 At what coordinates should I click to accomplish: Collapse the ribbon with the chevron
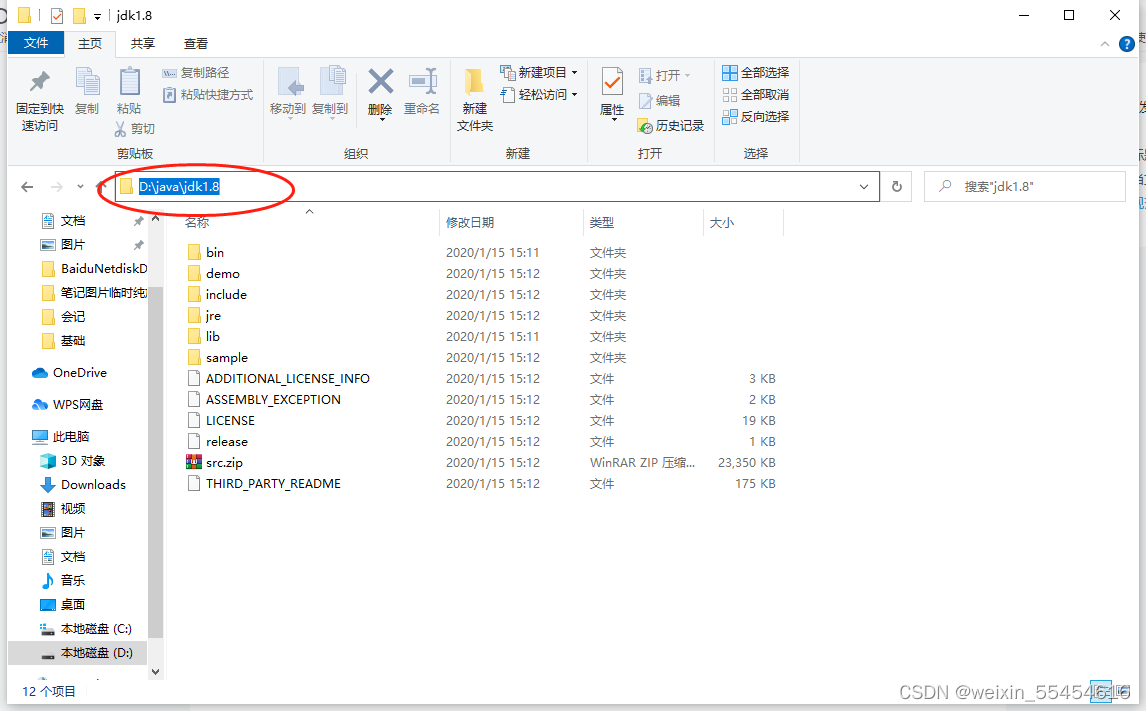point(1104,44)
